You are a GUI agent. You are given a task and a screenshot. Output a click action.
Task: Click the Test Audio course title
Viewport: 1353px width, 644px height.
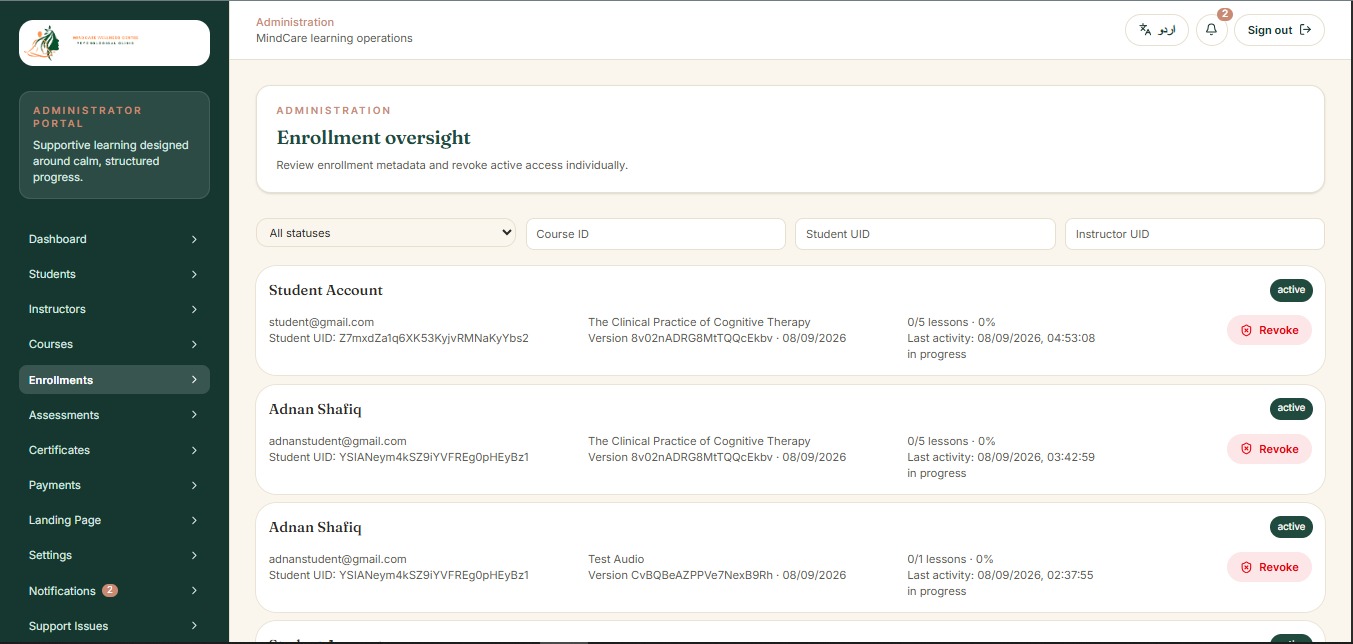(616, 559)
